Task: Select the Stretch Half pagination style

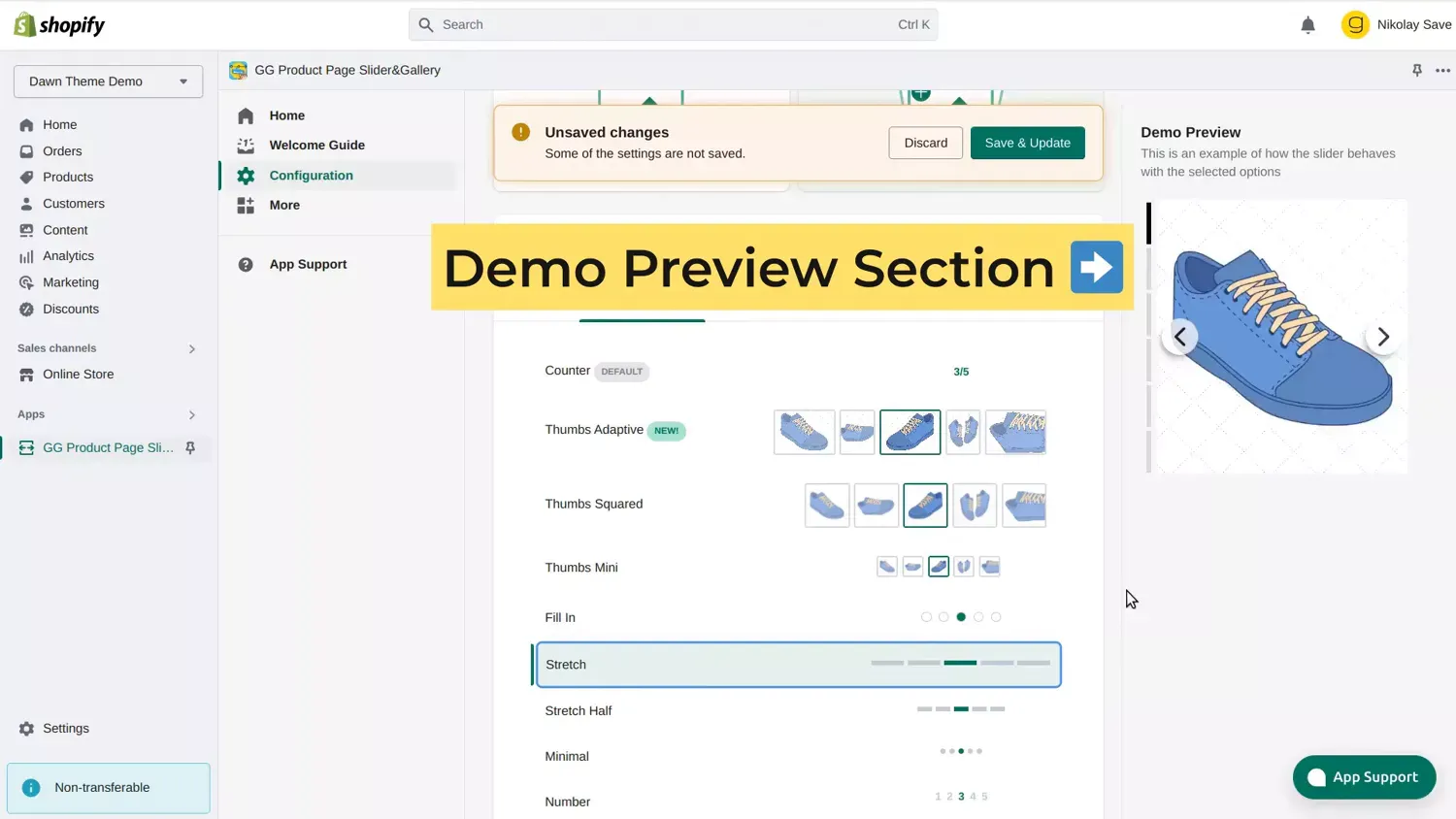Action: pyautogui.click(x=961, y=708)
